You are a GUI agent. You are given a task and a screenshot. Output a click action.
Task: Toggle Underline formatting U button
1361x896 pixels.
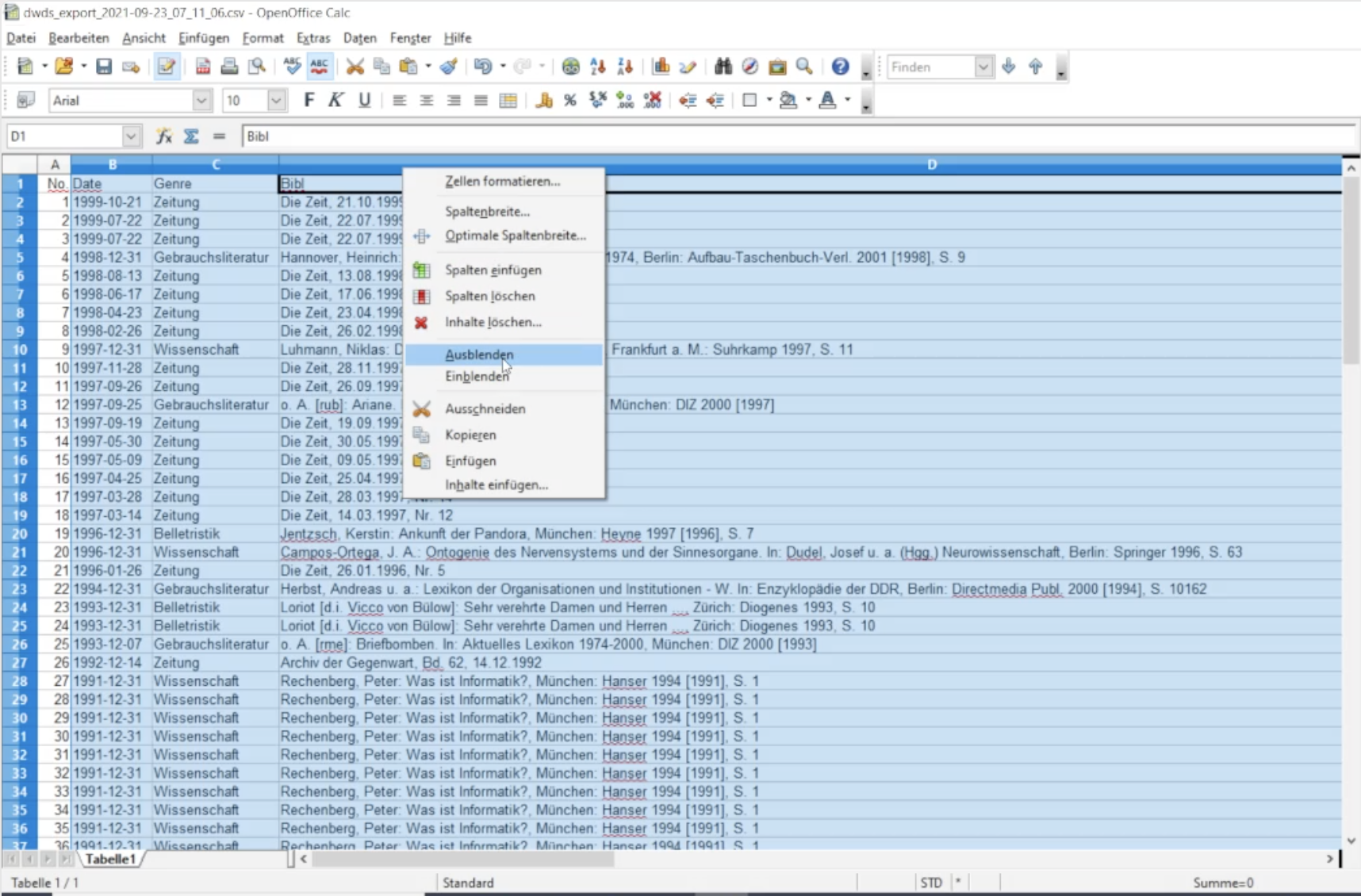[364, 100]
